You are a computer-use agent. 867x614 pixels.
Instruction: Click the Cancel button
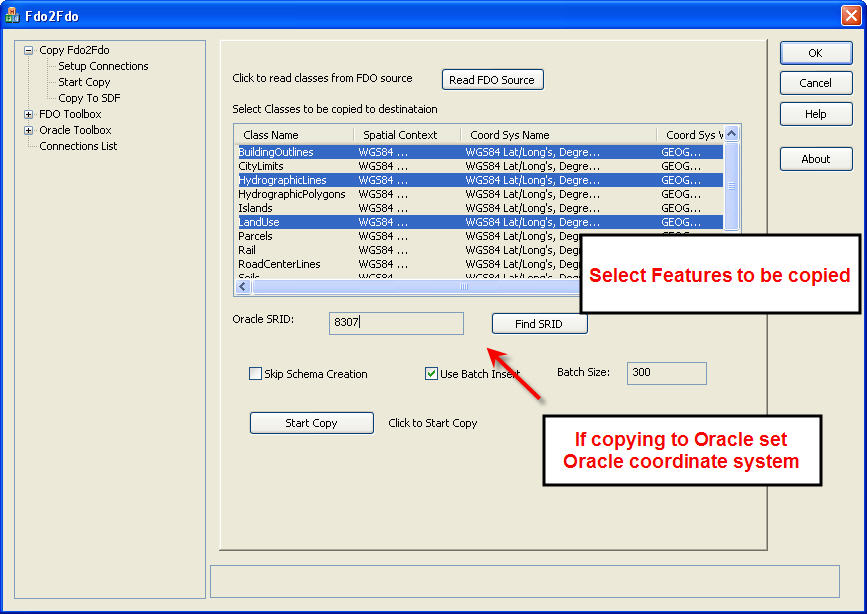click(x=816, y=83)
